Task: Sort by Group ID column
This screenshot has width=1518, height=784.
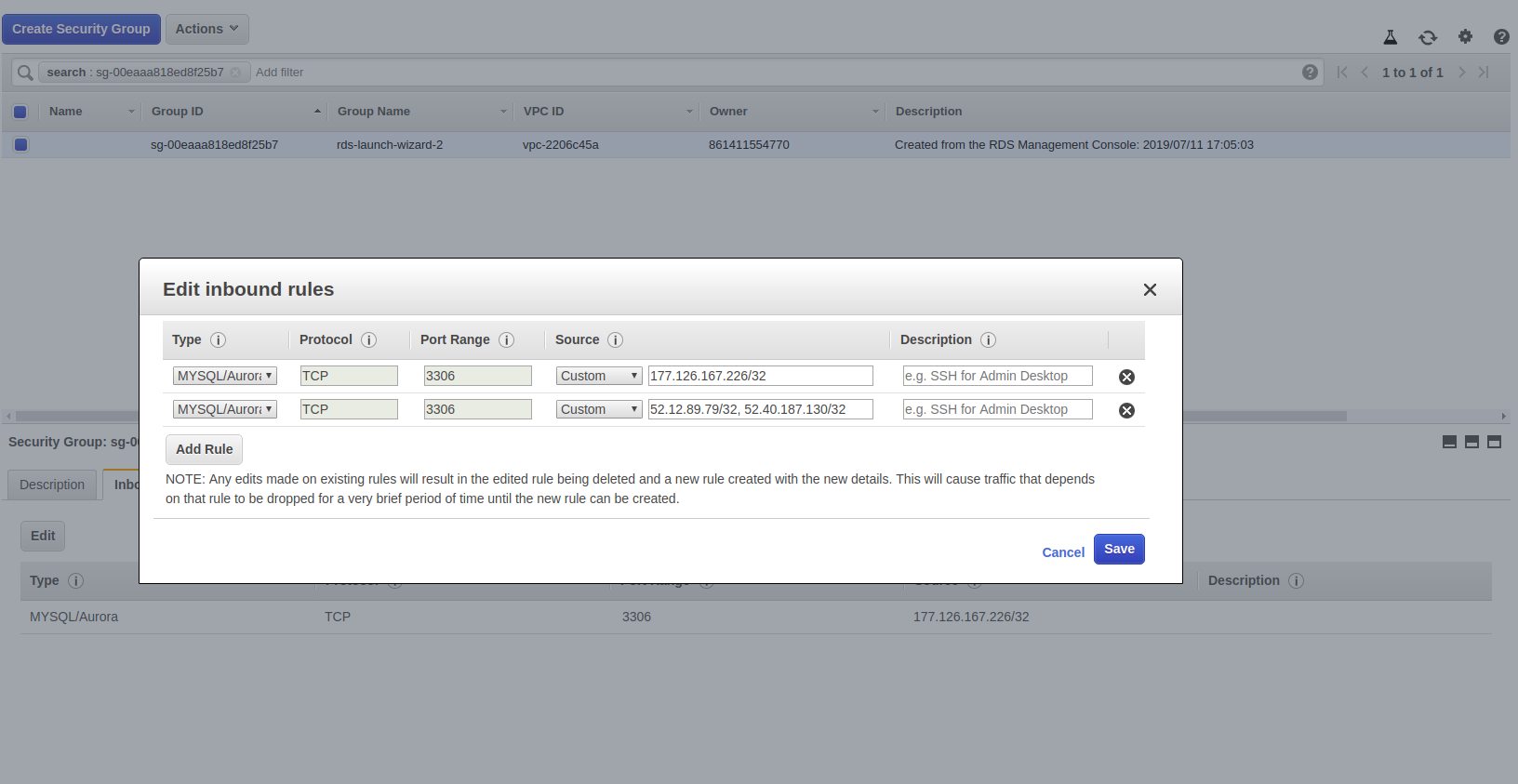Action: (234, 112)
